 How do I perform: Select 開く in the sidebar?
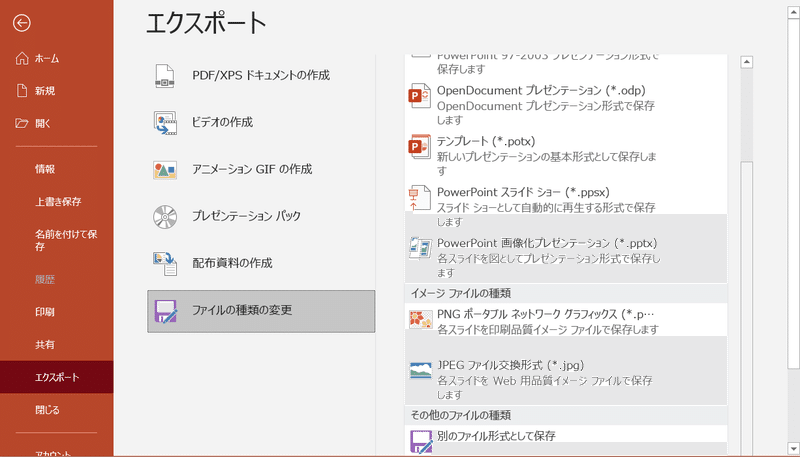coord(57,123)
